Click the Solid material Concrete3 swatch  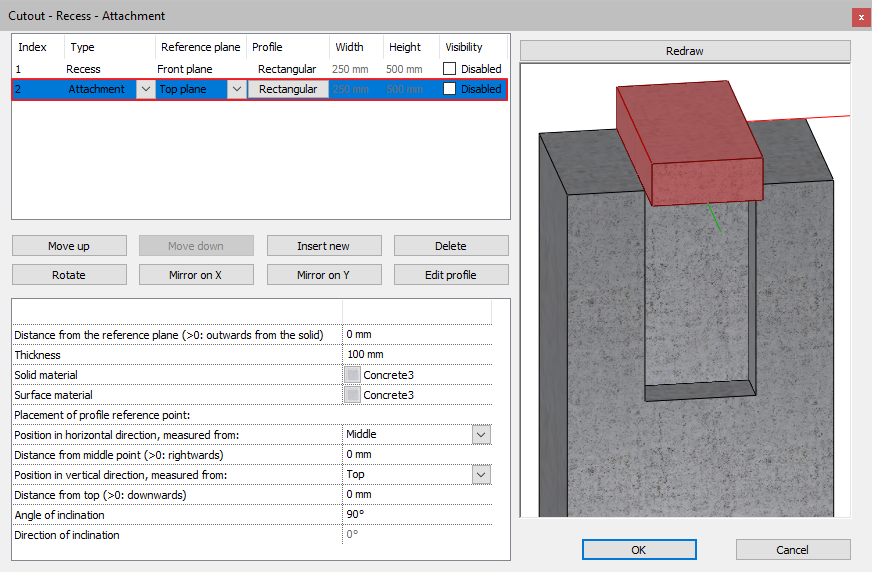[352, 375]
